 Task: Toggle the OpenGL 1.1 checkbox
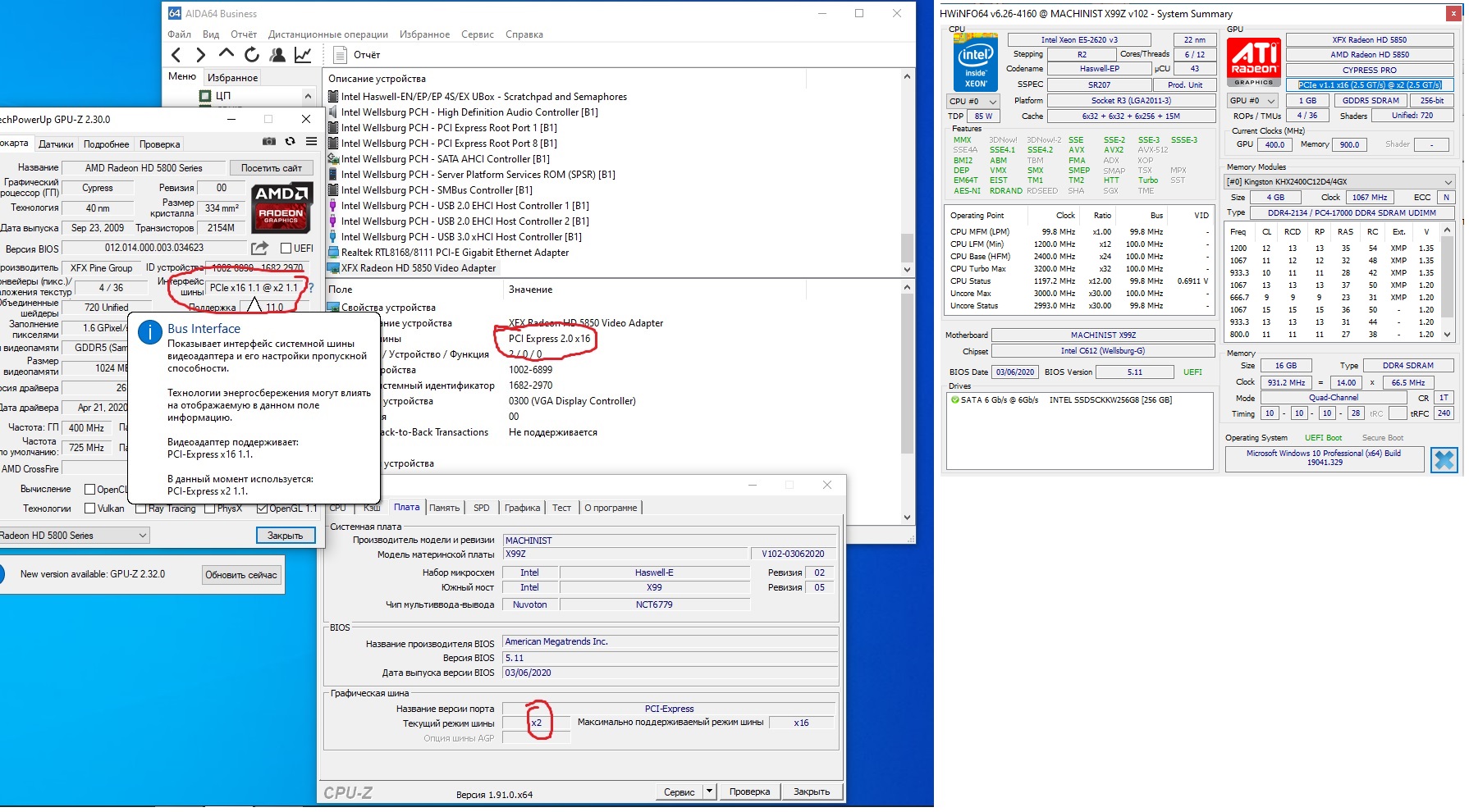(262, 509)
